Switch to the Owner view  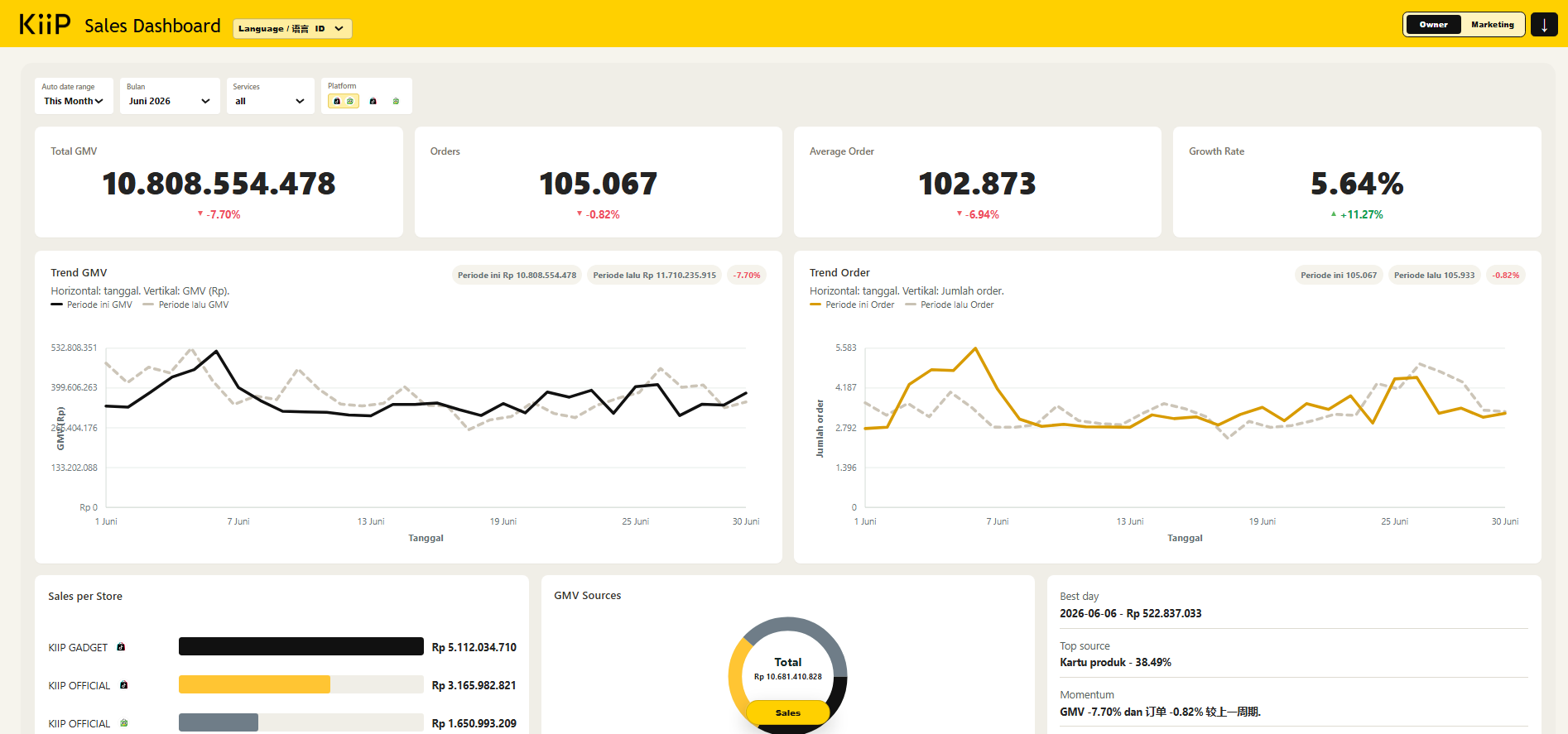point(1433,25)
